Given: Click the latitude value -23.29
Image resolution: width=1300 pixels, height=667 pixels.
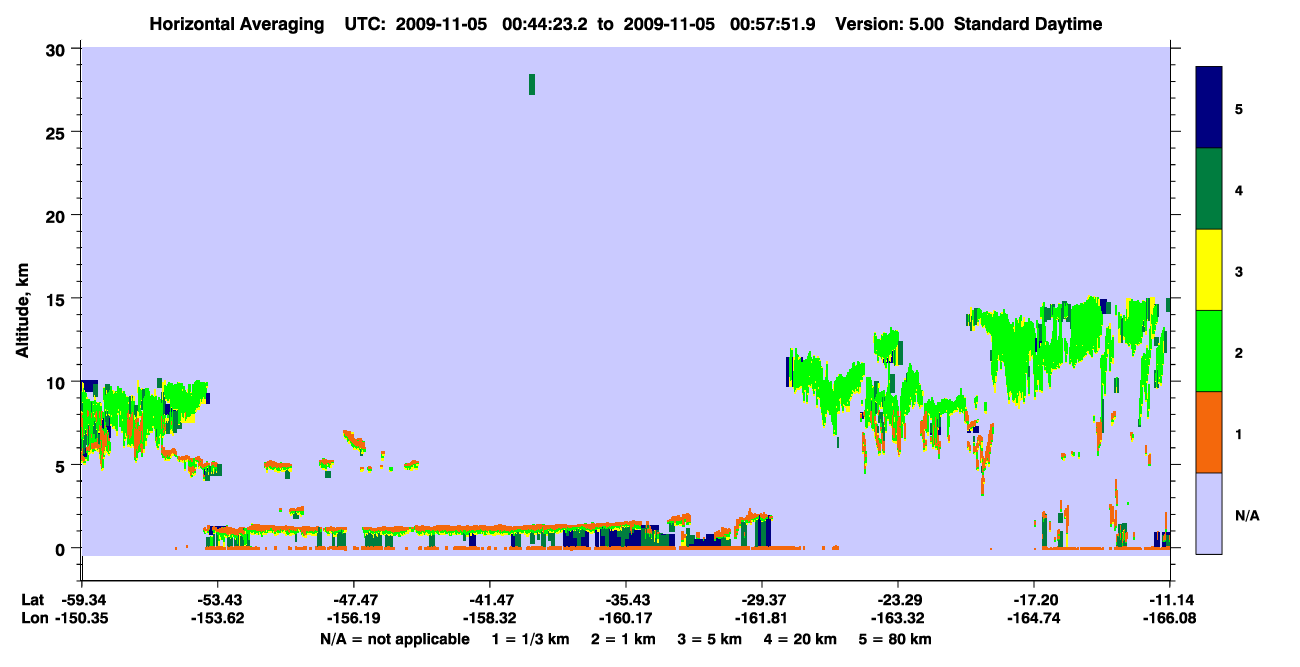Looking at the screenshot, I should [897, 600].
